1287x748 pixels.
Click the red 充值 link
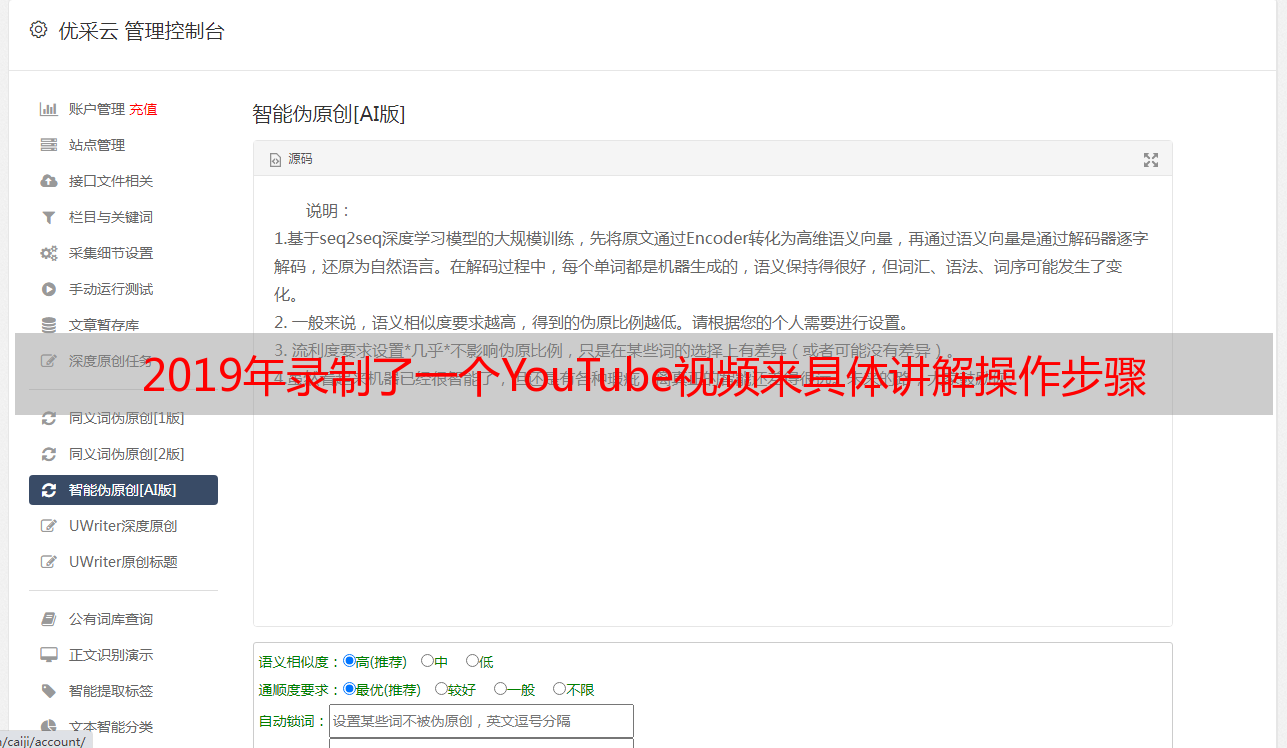[x=143, y=109]
